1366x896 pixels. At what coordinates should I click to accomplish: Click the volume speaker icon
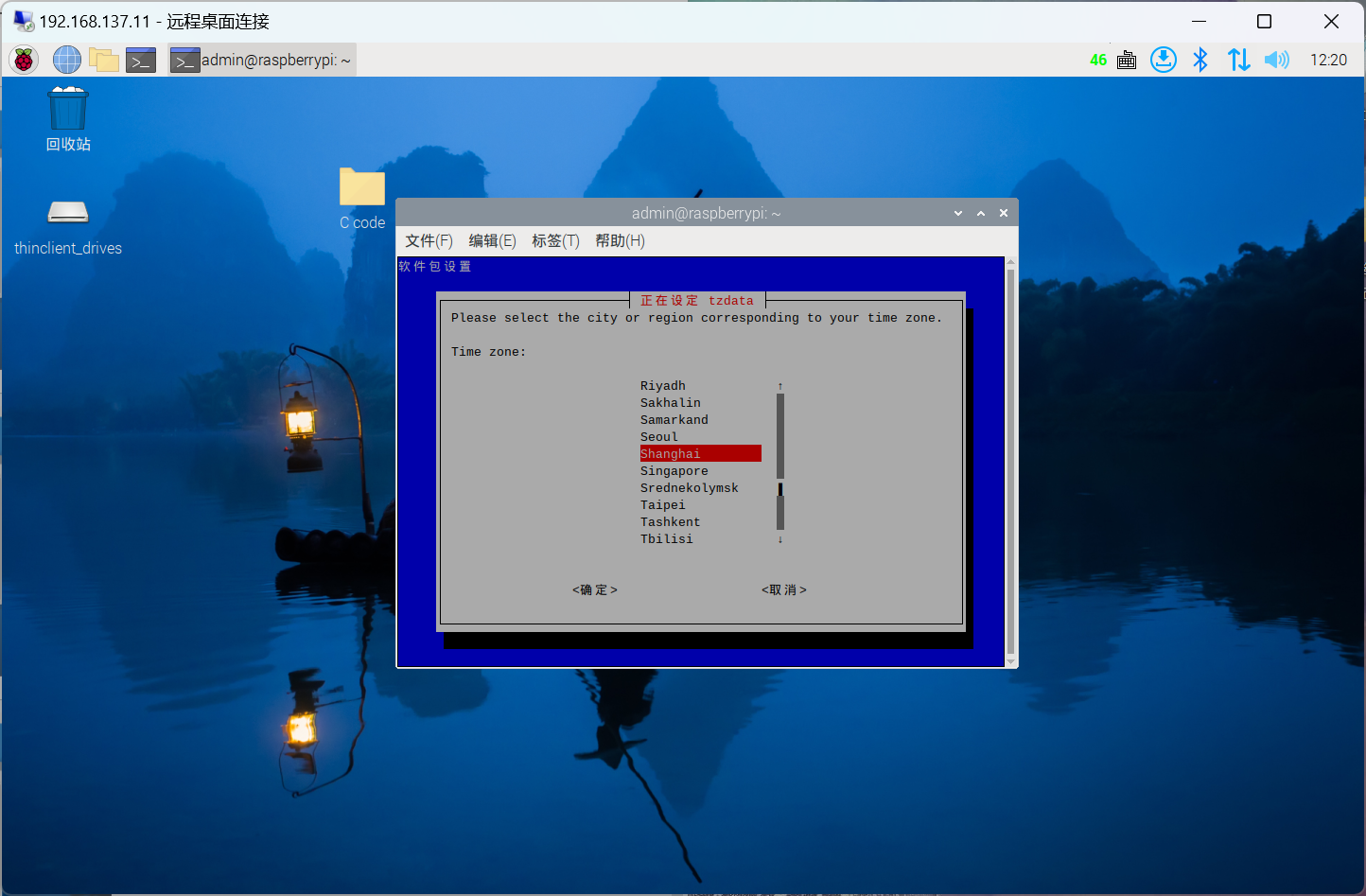(x=1276, y=60)
